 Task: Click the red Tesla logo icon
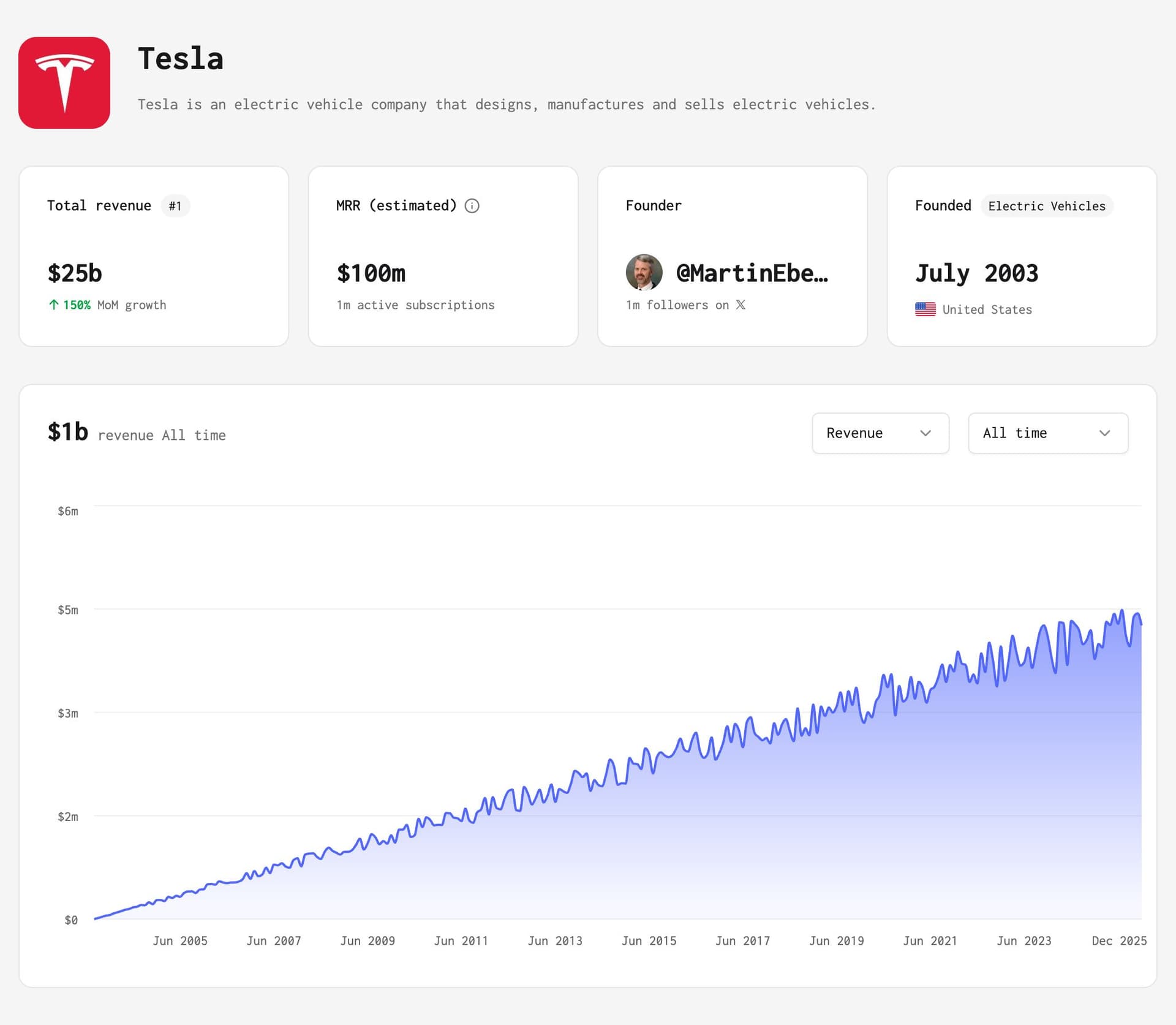(64, 83)
